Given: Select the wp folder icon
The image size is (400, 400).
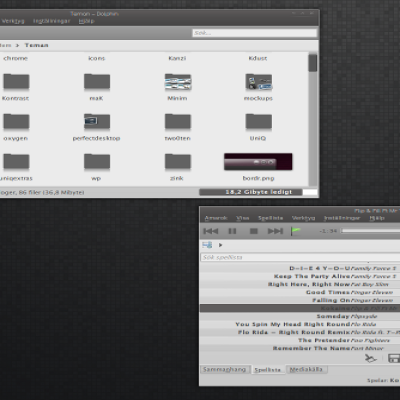Looking at the screenshot, I should (x=97, y=162).
